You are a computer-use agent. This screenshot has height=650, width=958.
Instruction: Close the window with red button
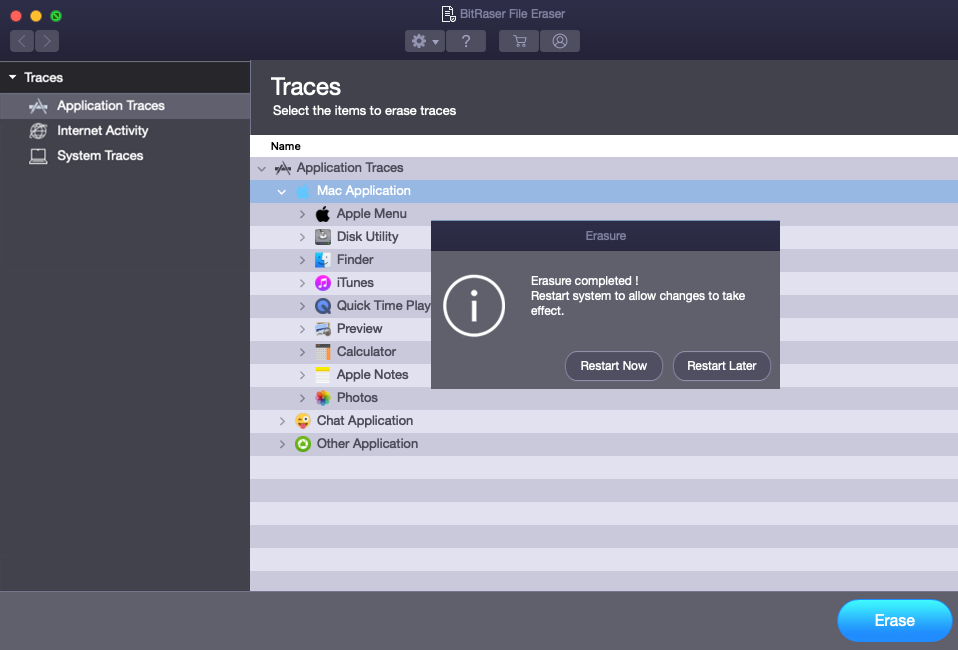point(16,16)
